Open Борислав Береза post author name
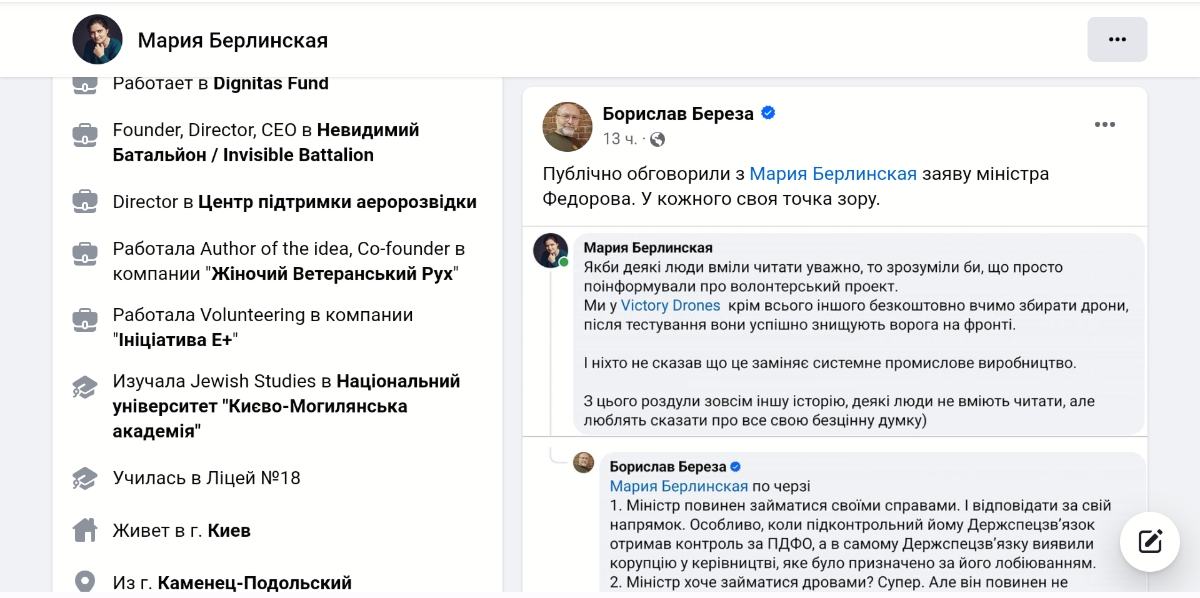 tap(678, 114)
